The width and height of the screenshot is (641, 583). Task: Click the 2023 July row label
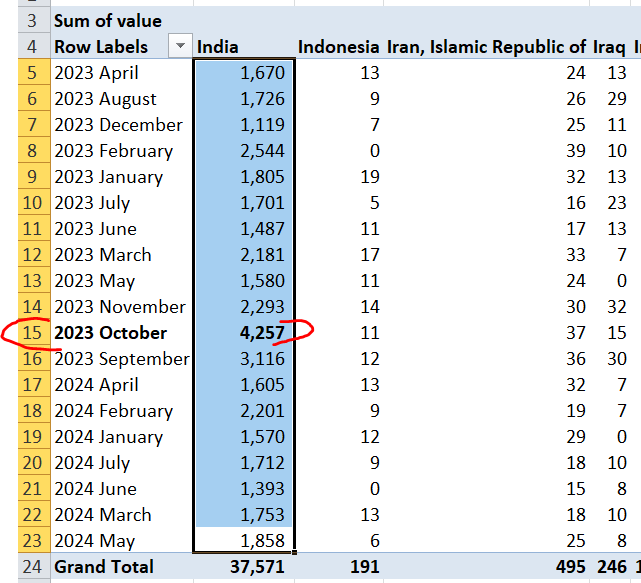pyautogui.click(x=92, y=203)
